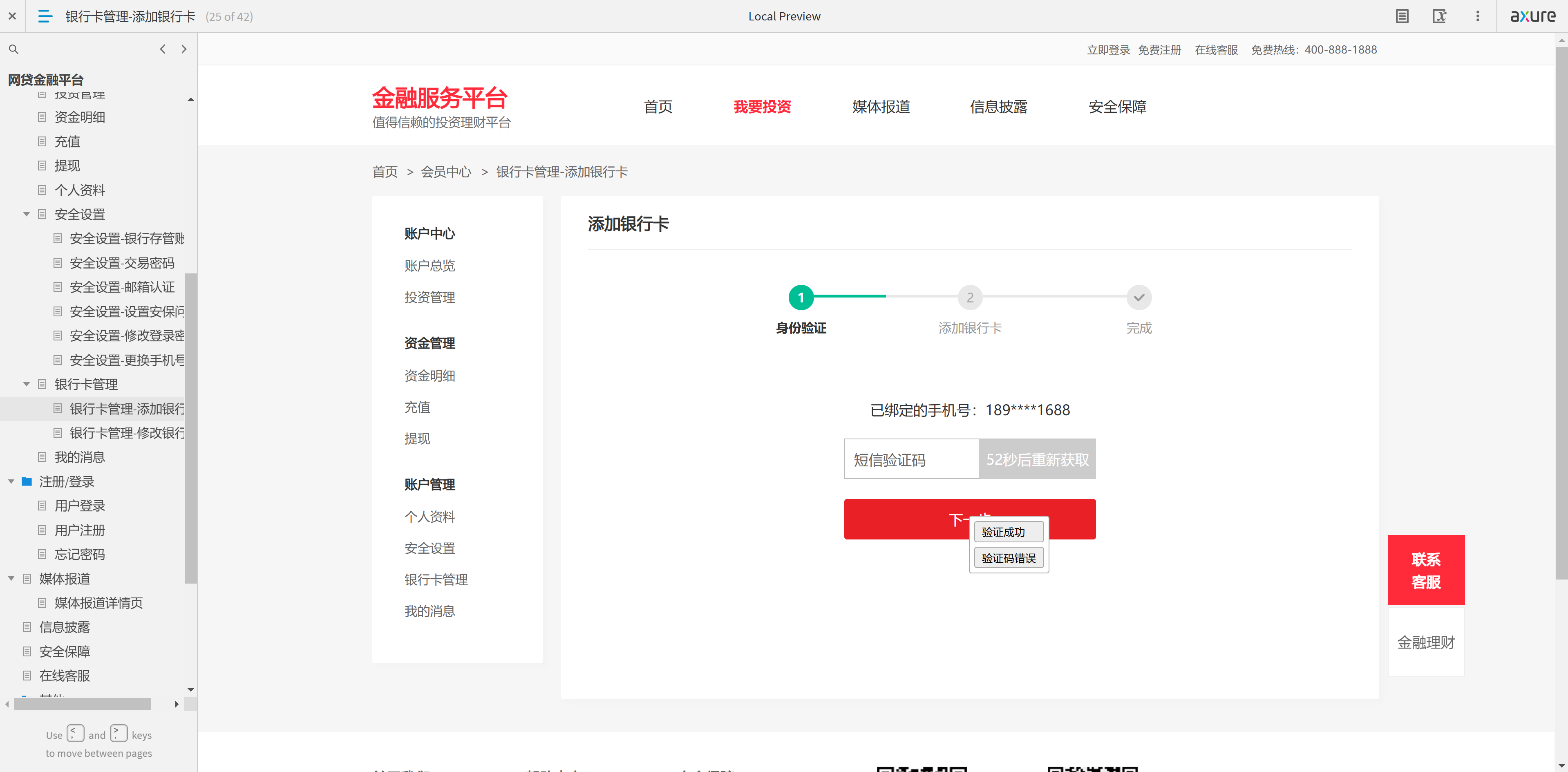Viewport: 1568px width, 772px height.
Task: Open 投资管理 in account sidebar
Action: point(430,298)
